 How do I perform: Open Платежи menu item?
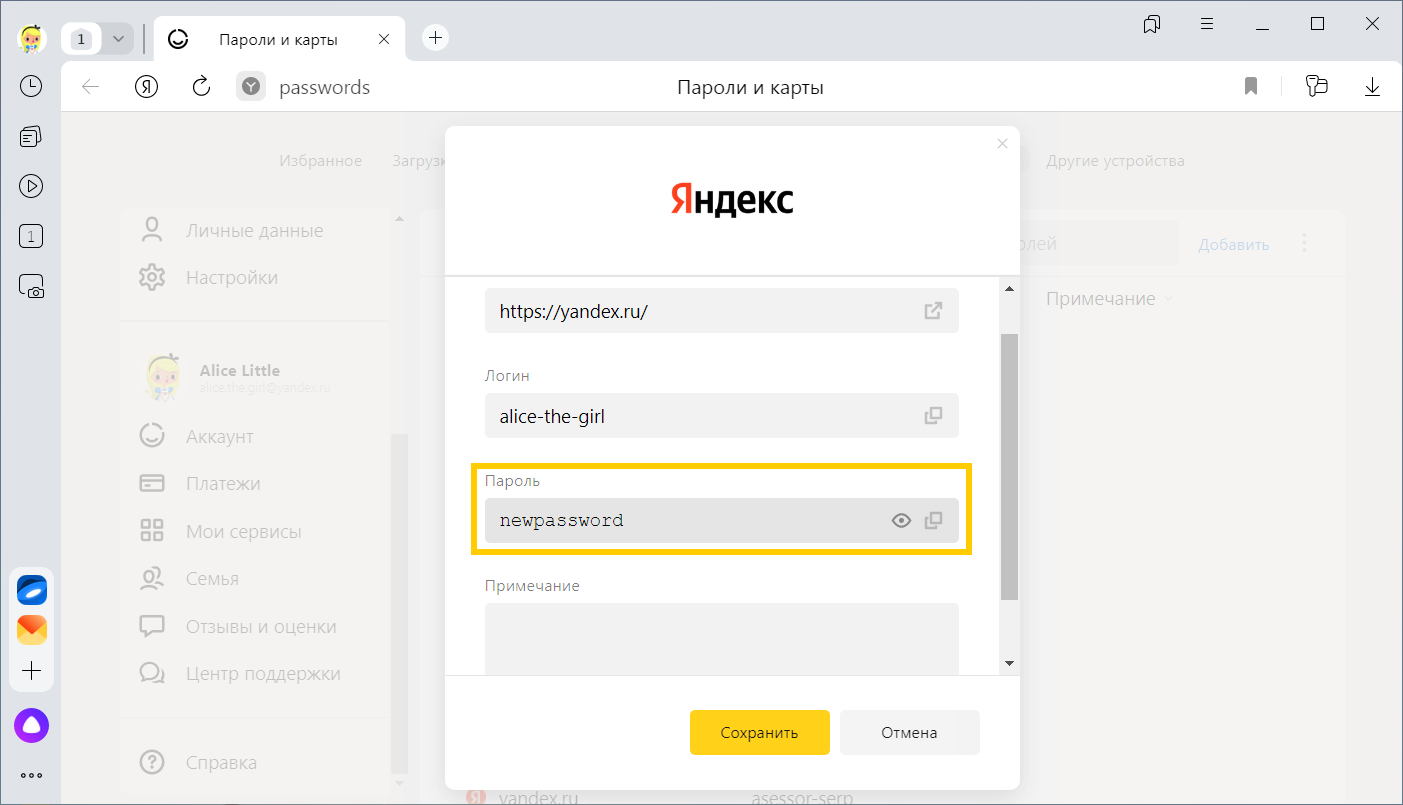tap(223, 484)
